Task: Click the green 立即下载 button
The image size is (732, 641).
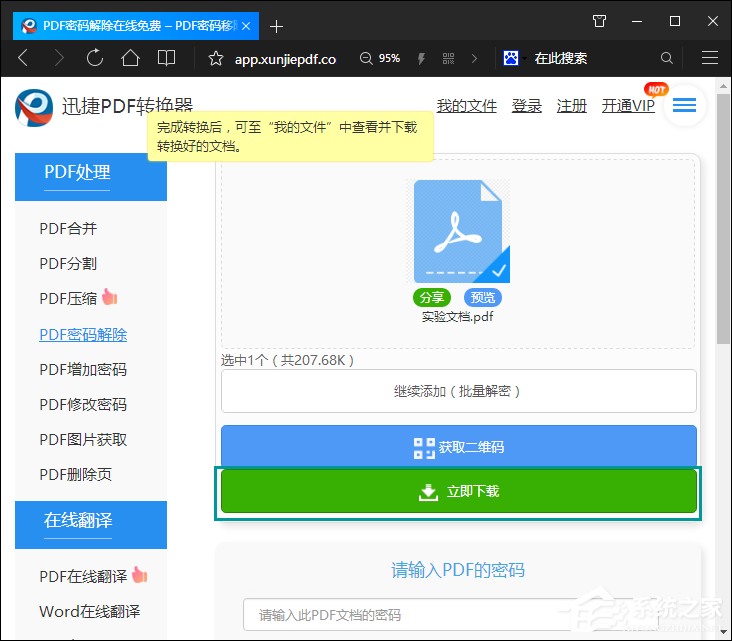Action: 458,492
